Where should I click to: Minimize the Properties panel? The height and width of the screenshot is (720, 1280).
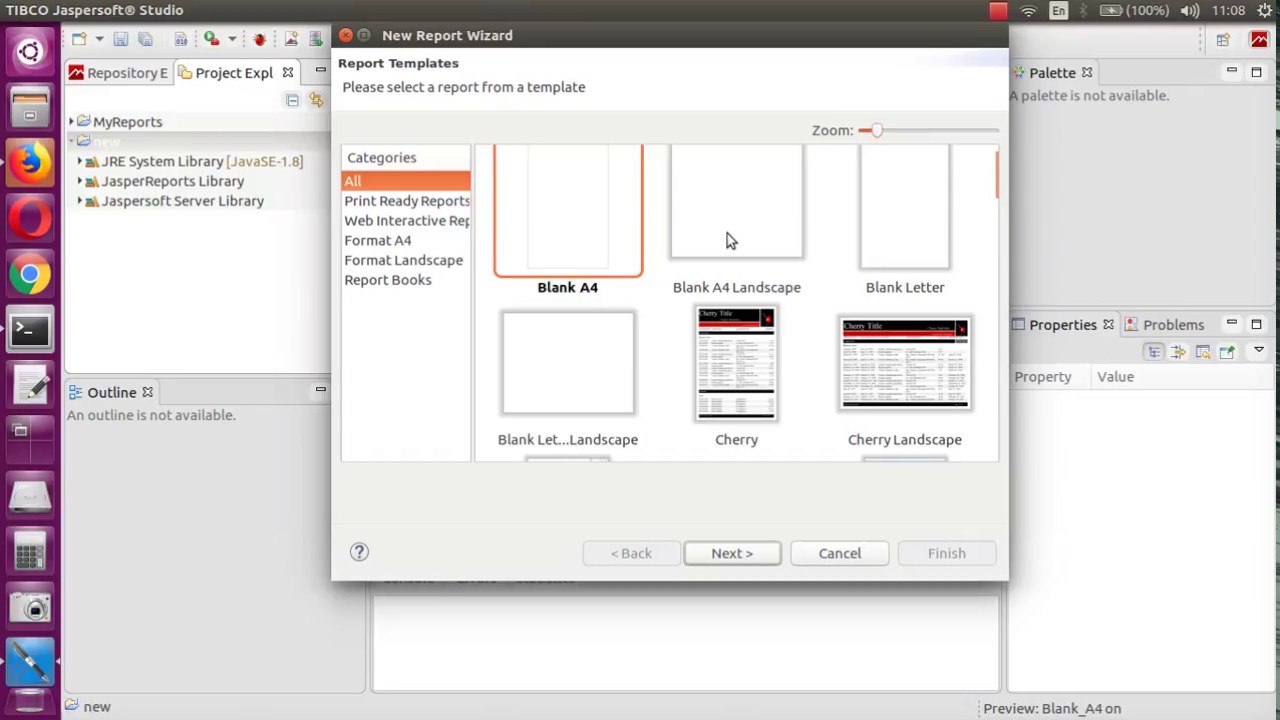point(1232,323)
